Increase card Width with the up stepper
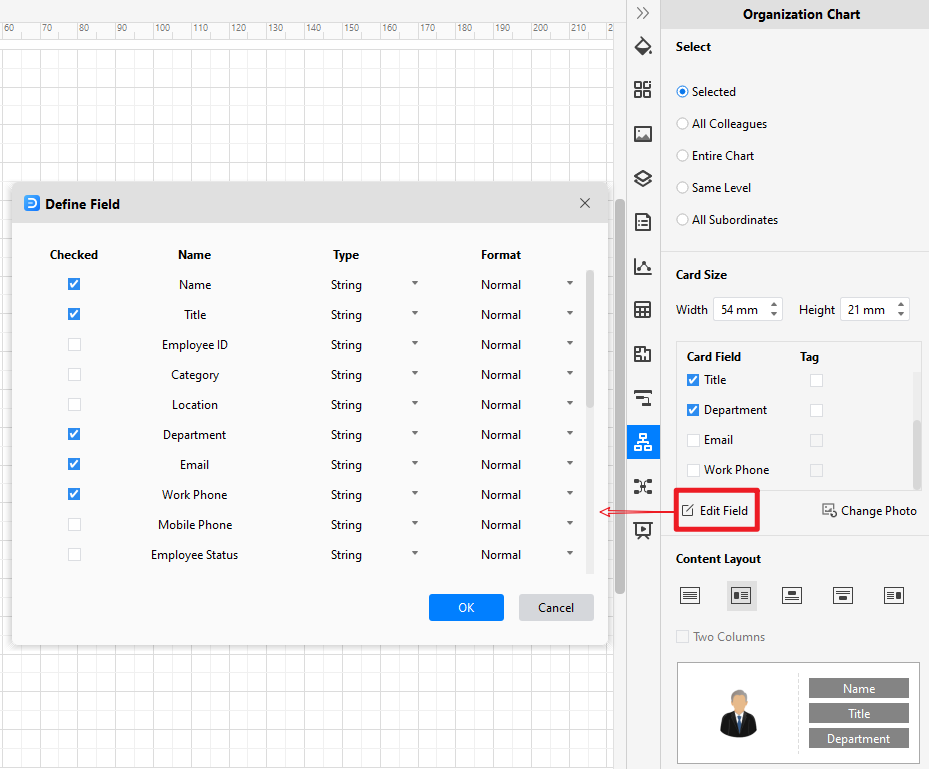This screenshot has width=929, height=769. (774, 305)
